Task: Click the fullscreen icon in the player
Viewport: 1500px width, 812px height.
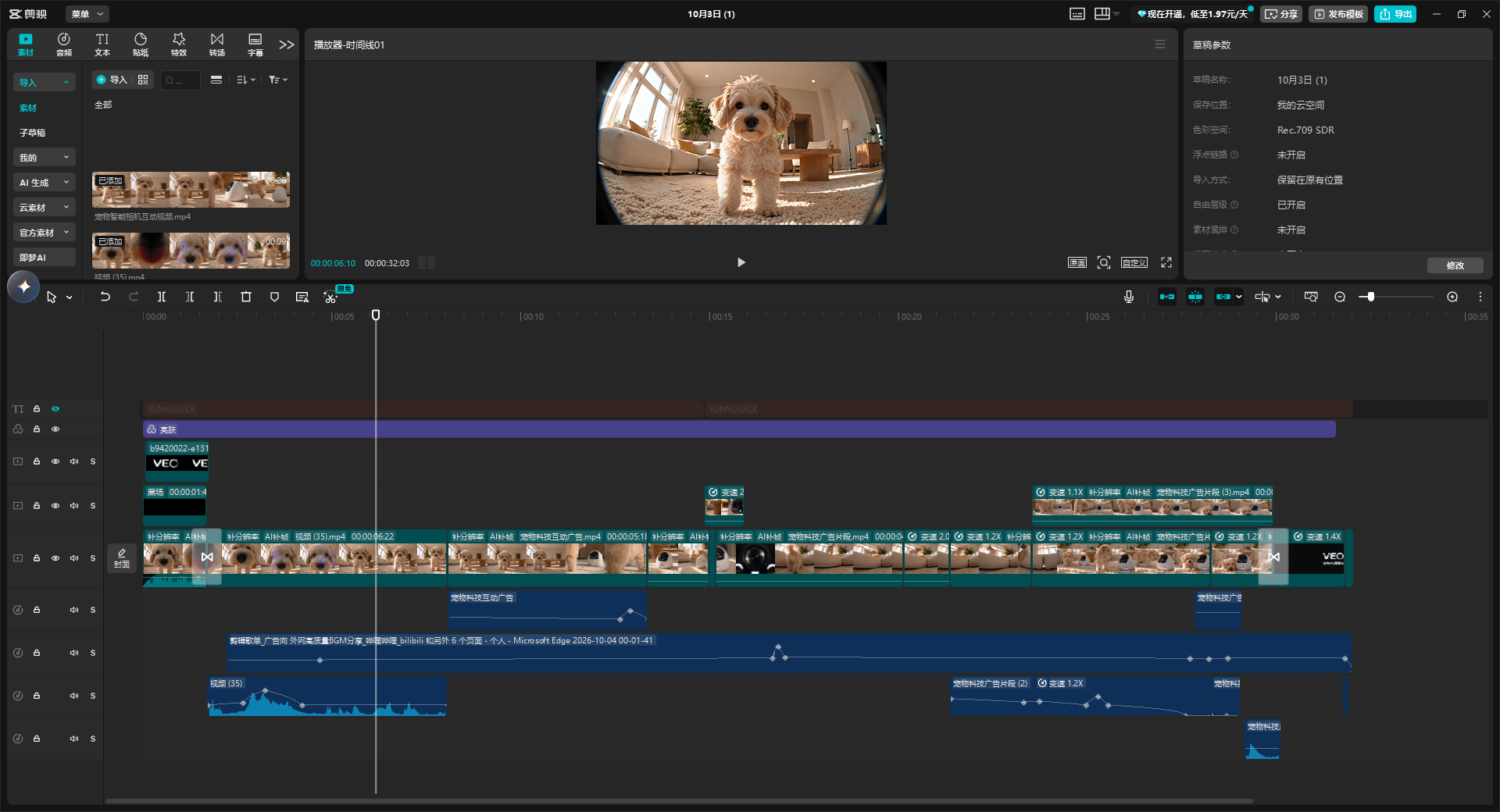Action: 1166,262
